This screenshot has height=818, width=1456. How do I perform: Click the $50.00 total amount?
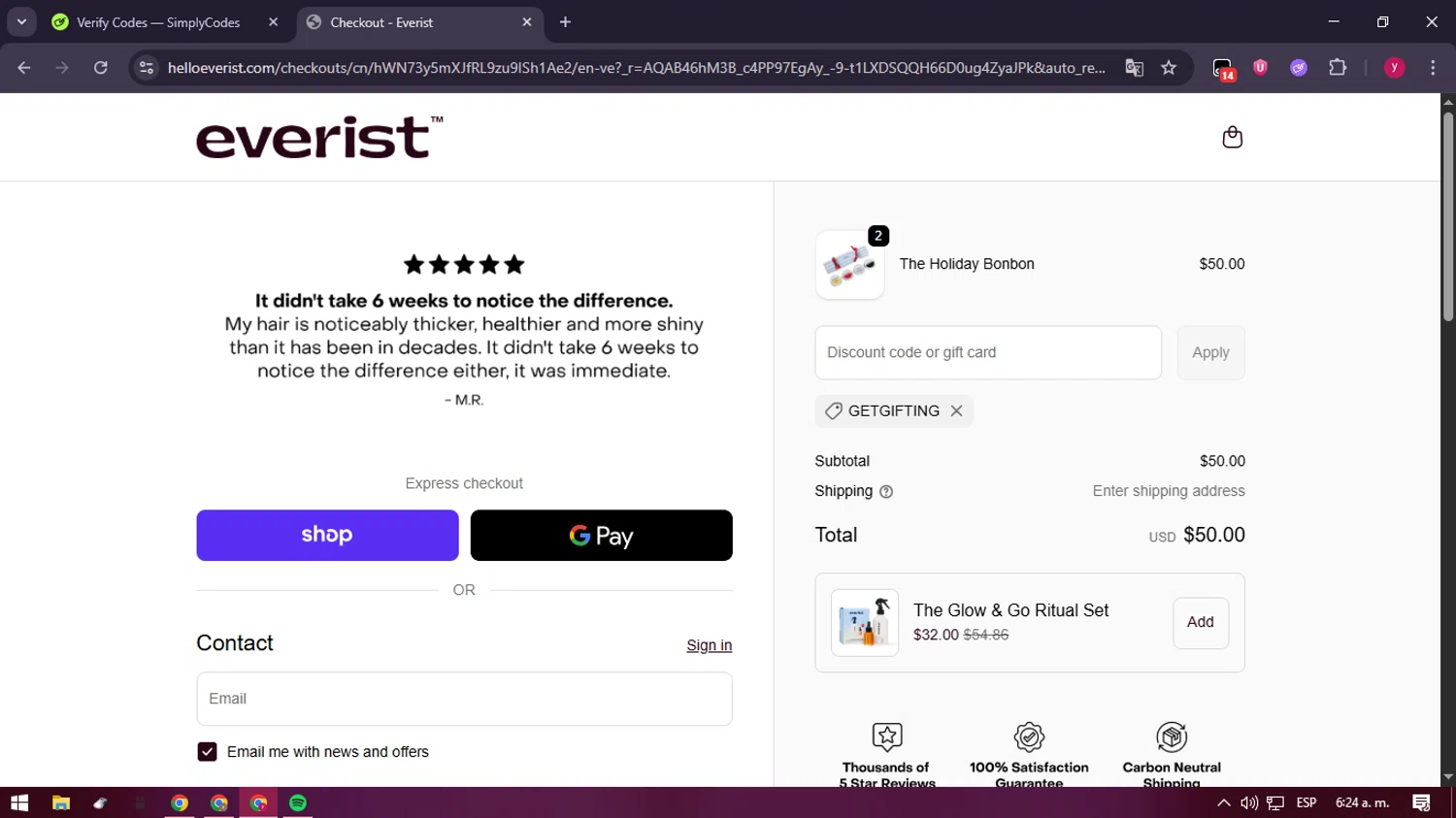[1213, 535]
